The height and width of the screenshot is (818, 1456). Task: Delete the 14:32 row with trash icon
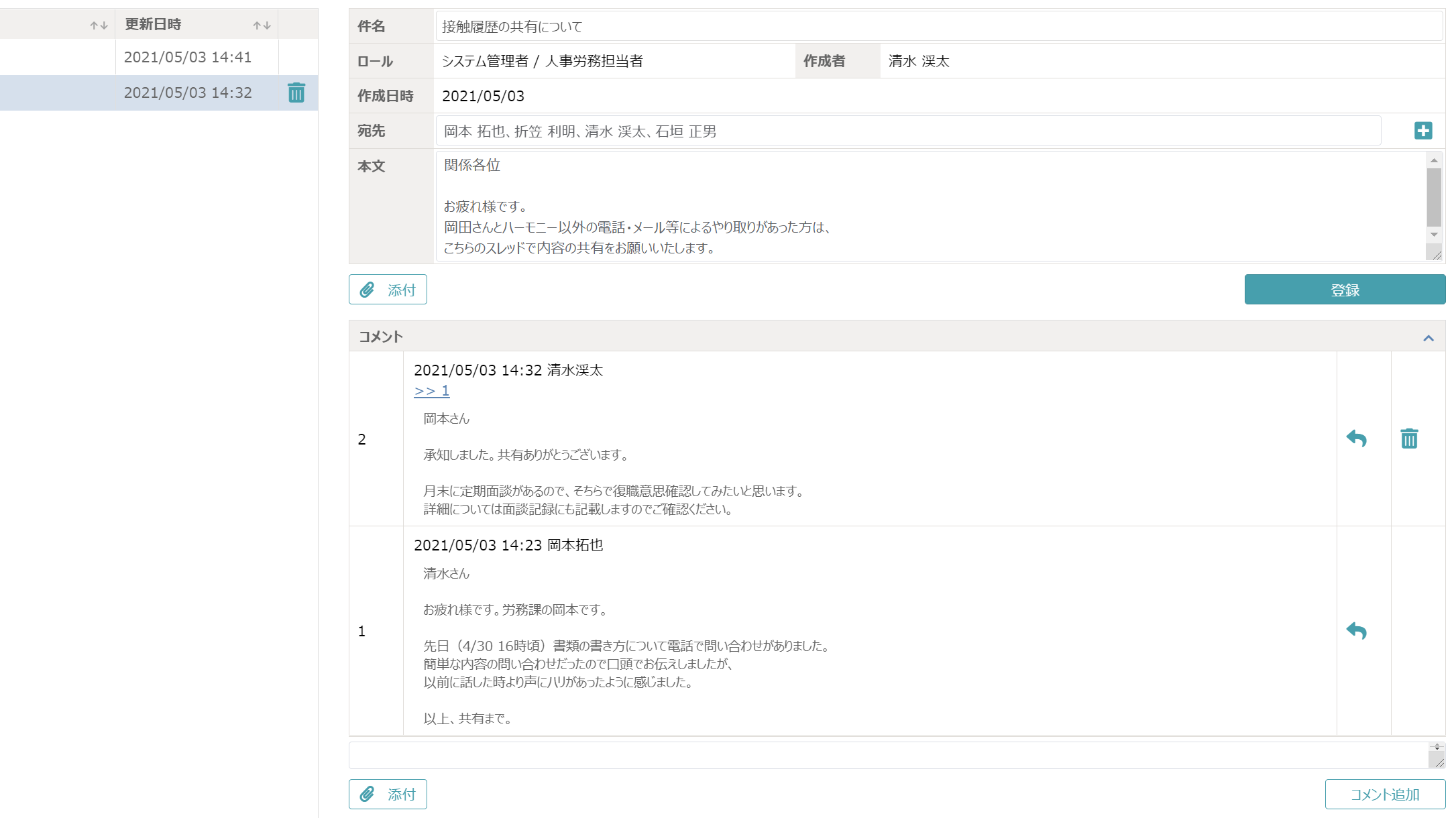[296, 93]
